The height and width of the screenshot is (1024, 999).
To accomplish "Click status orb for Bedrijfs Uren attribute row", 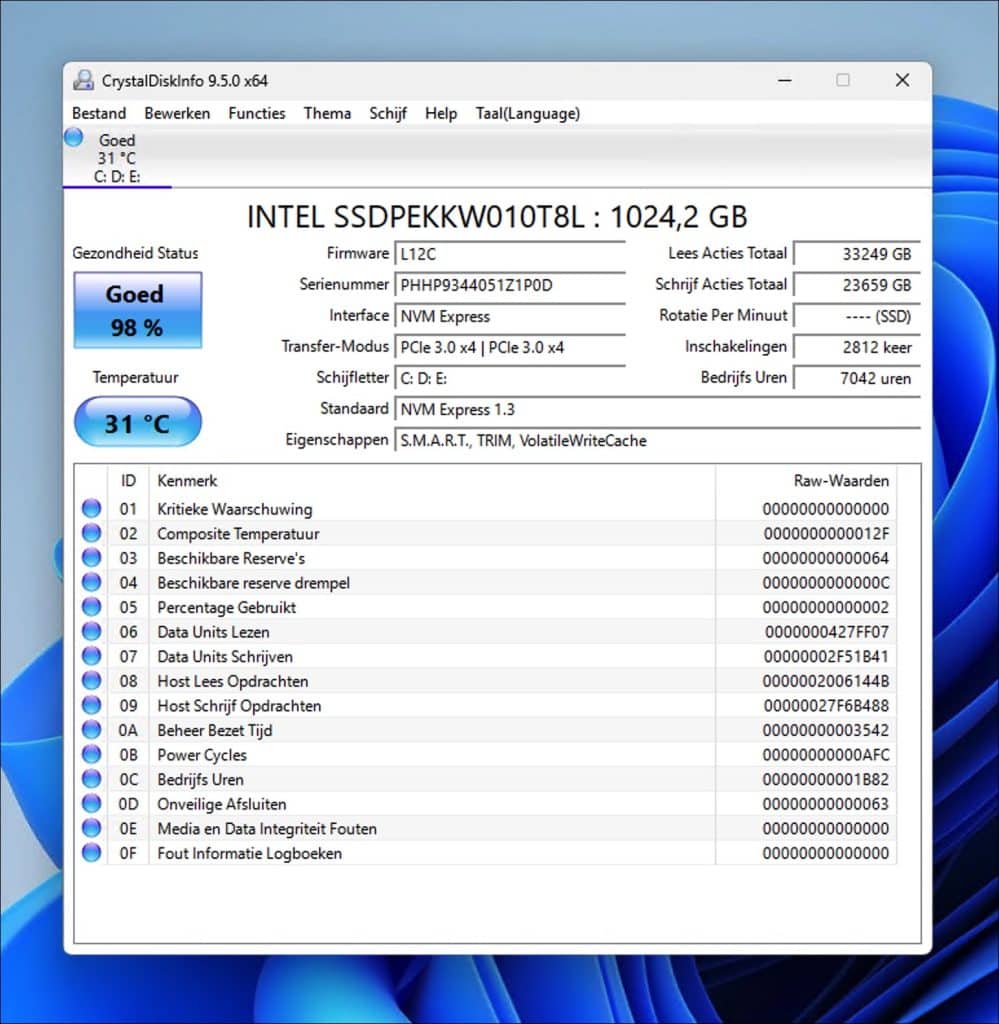I will 91,778.
